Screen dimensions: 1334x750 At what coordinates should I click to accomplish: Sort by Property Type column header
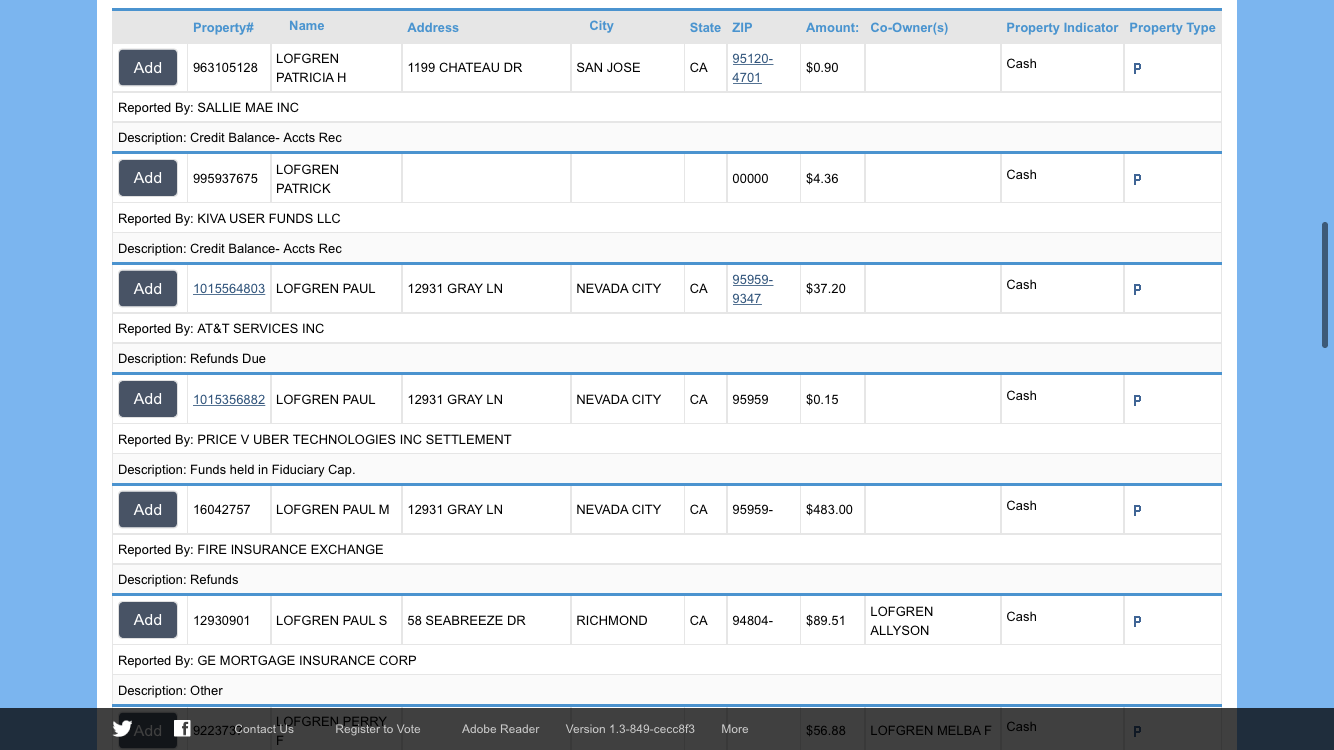pos(1172,28)
